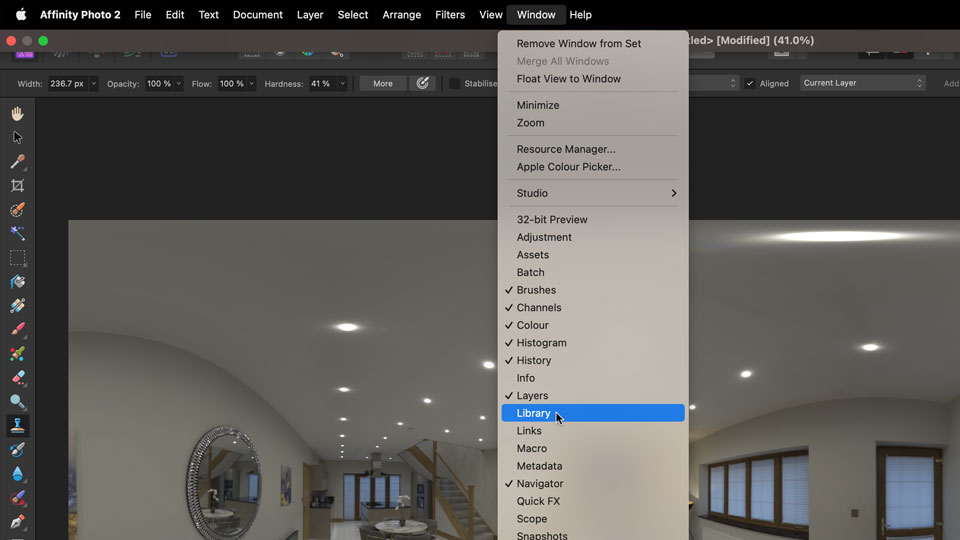Open the Select menu
The width and height of the screenshot is (960, 540).
(x=353, y=15)
